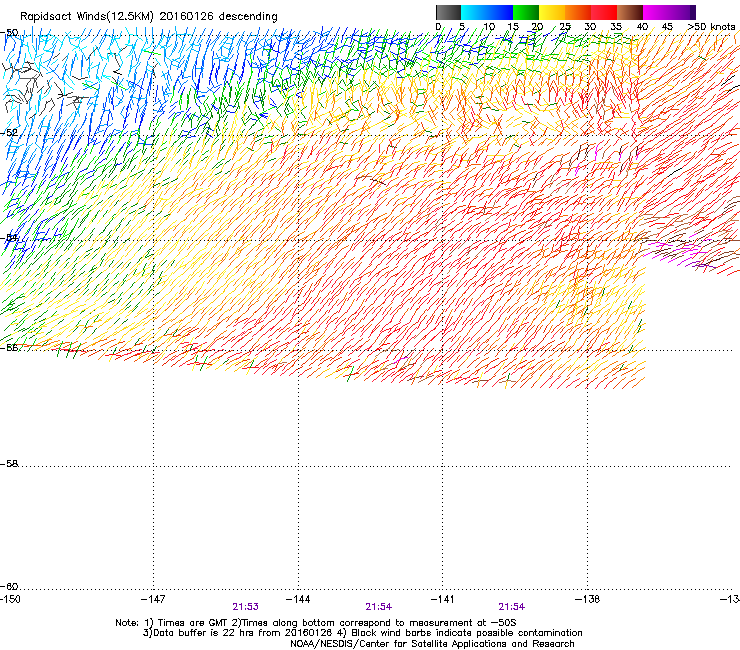
Task: Click the '-60' latitude axis label
Action: click(9, 586)
